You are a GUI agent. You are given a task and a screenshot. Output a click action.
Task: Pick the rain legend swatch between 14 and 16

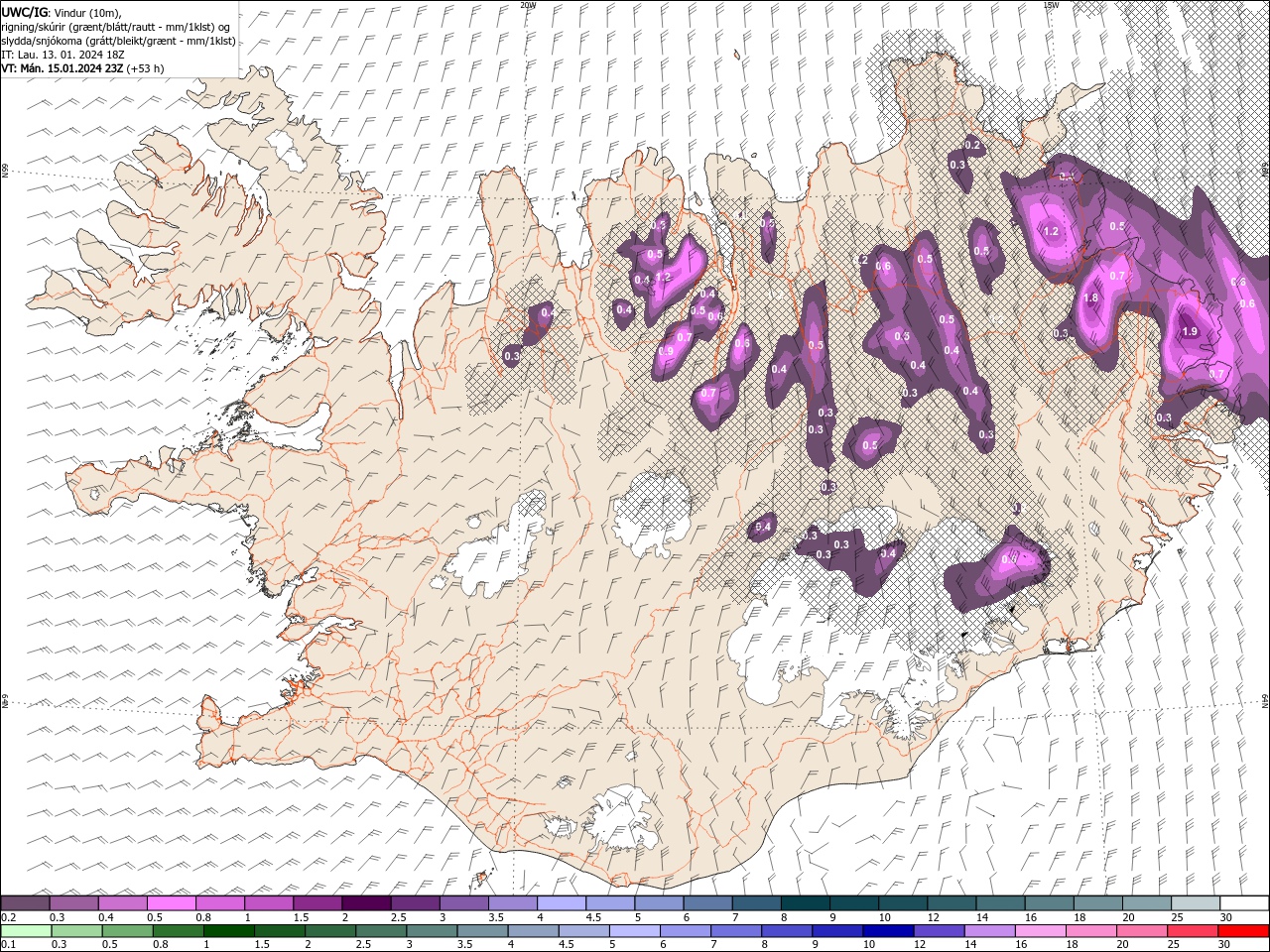coord(988,930)
